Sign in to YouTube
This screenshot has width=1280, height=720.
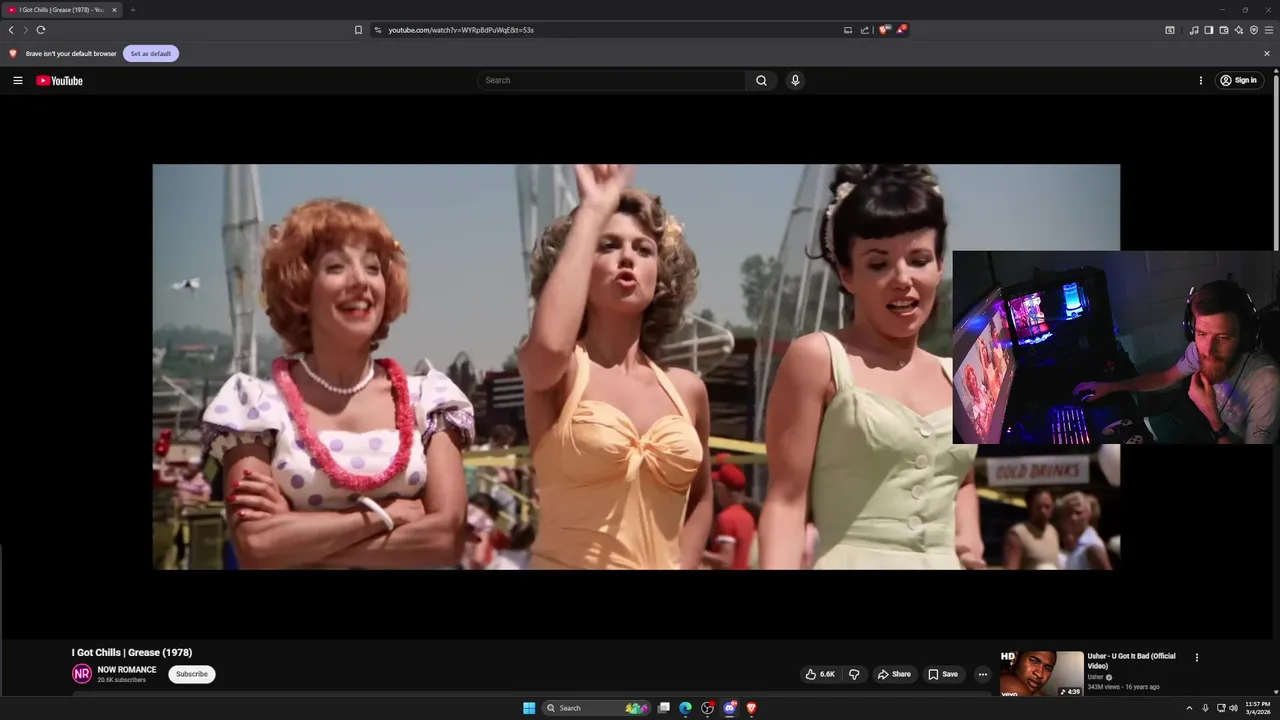pyautogui.click(x=1238, y=80)
